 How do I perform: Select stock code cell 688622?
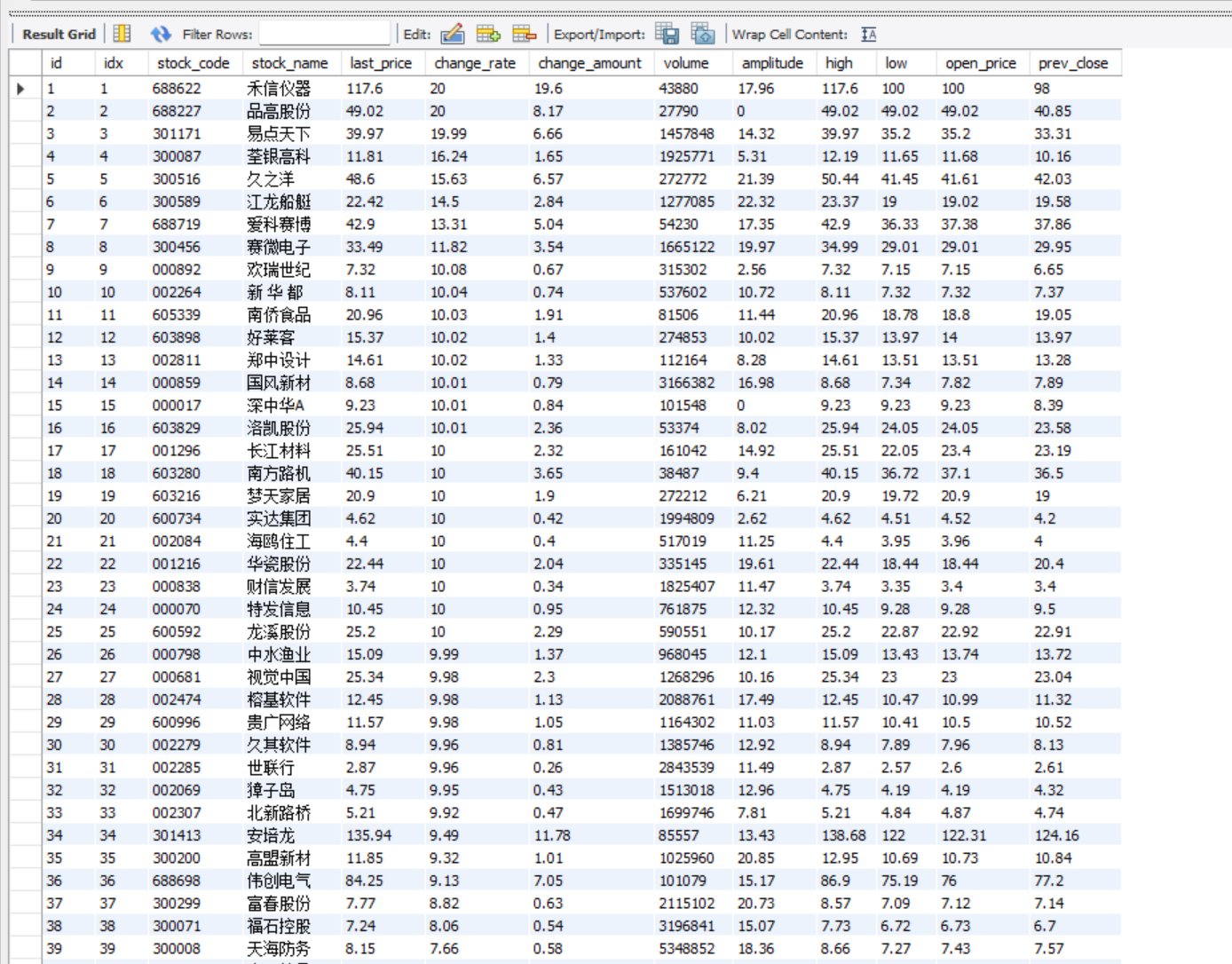pos(195,89)
